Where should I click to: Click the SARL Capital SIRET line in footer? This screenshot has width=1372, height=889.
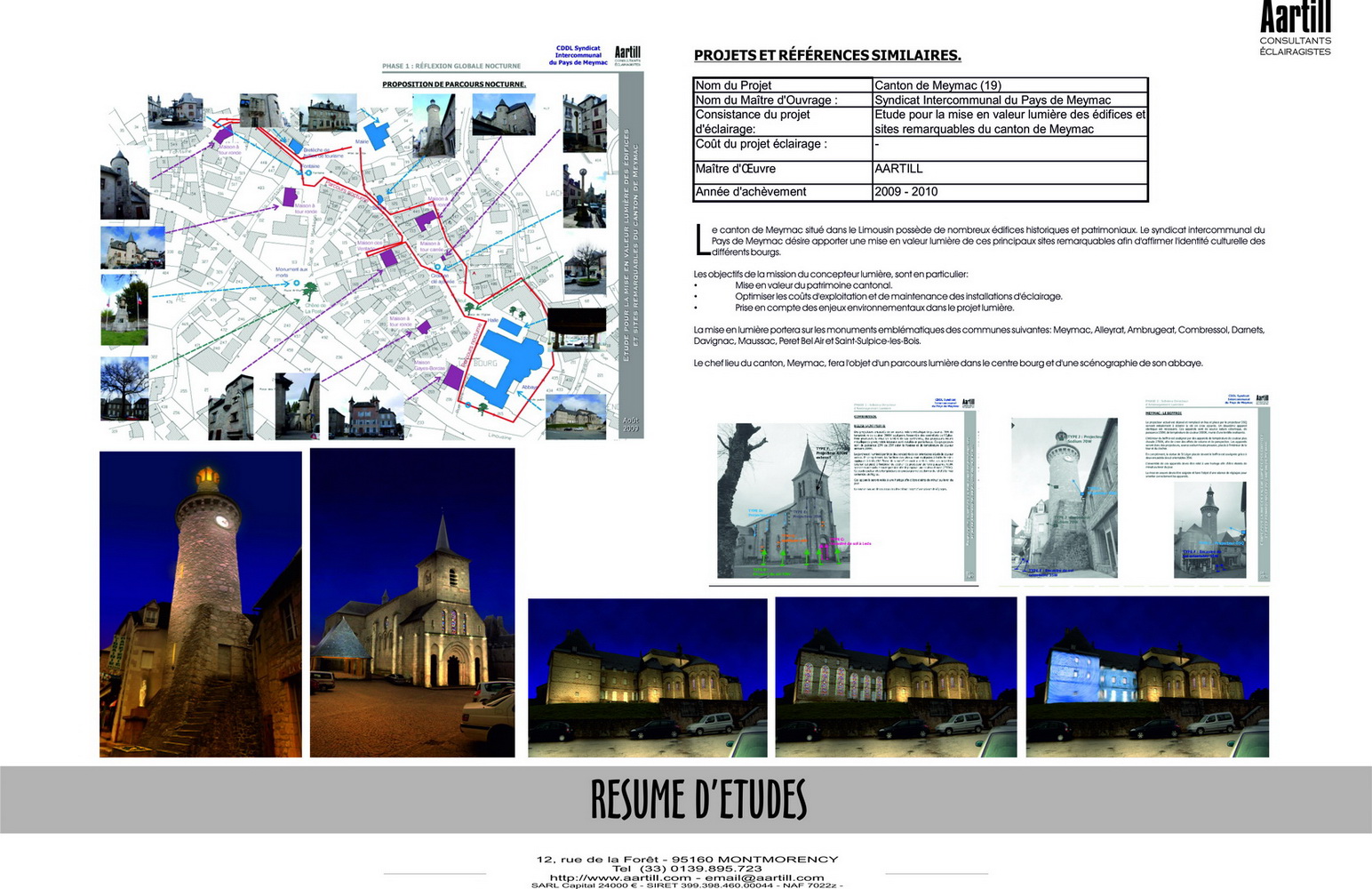point(687,885)
